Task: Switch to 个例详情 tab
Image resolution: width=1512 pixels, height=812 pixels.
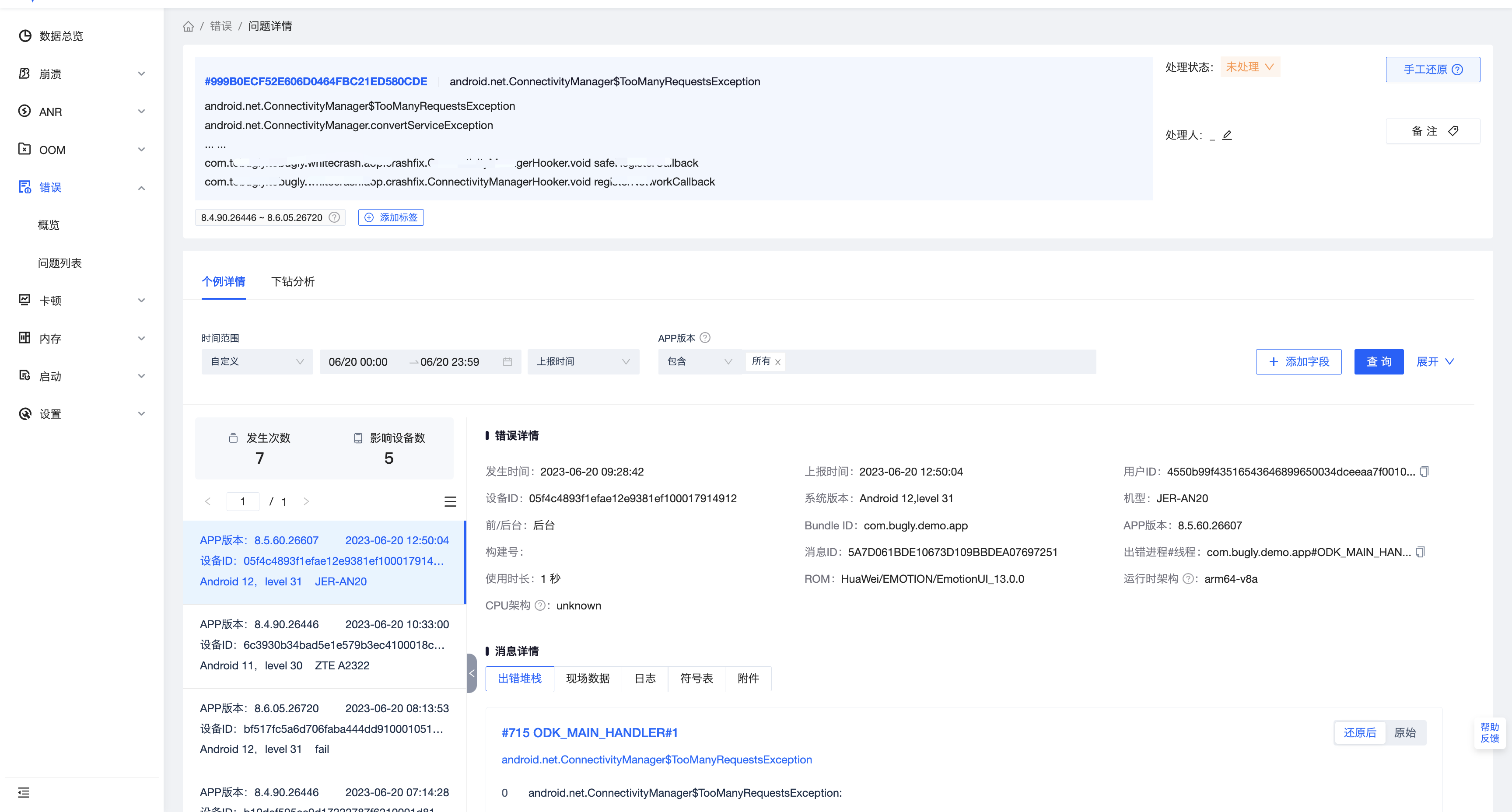Action: (224, 282)
